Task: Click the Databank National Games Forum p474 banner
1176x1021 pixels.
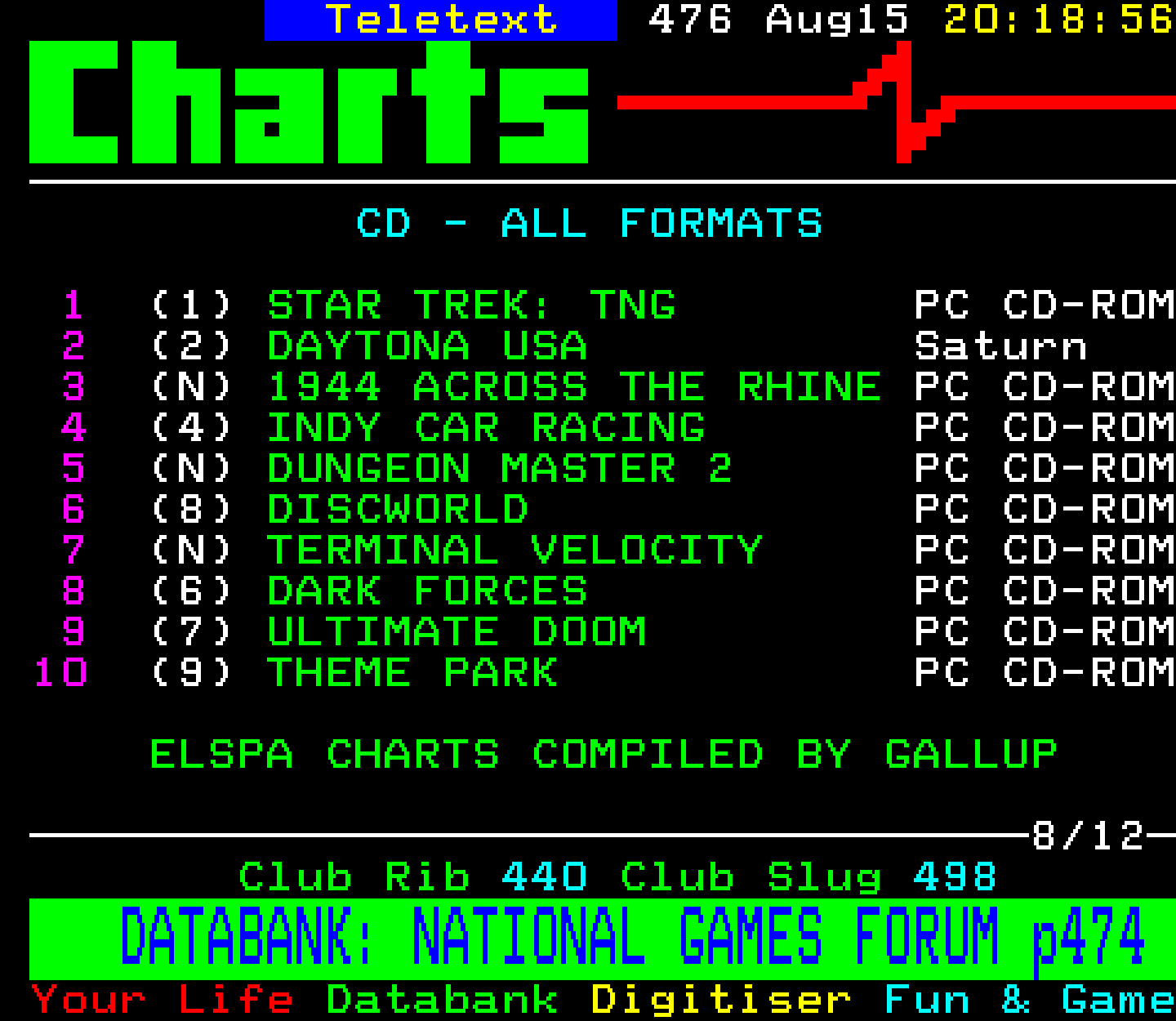Action: pos(602,939)
